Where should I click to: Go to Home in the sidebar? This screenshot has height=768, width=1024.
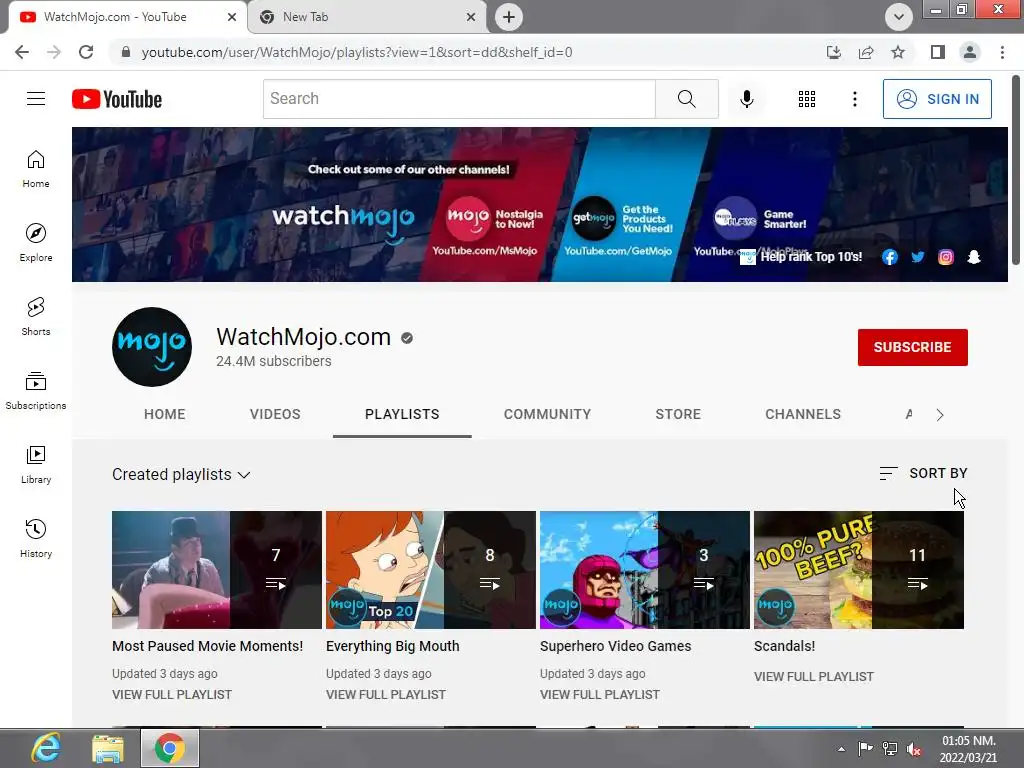pos(36,168)
